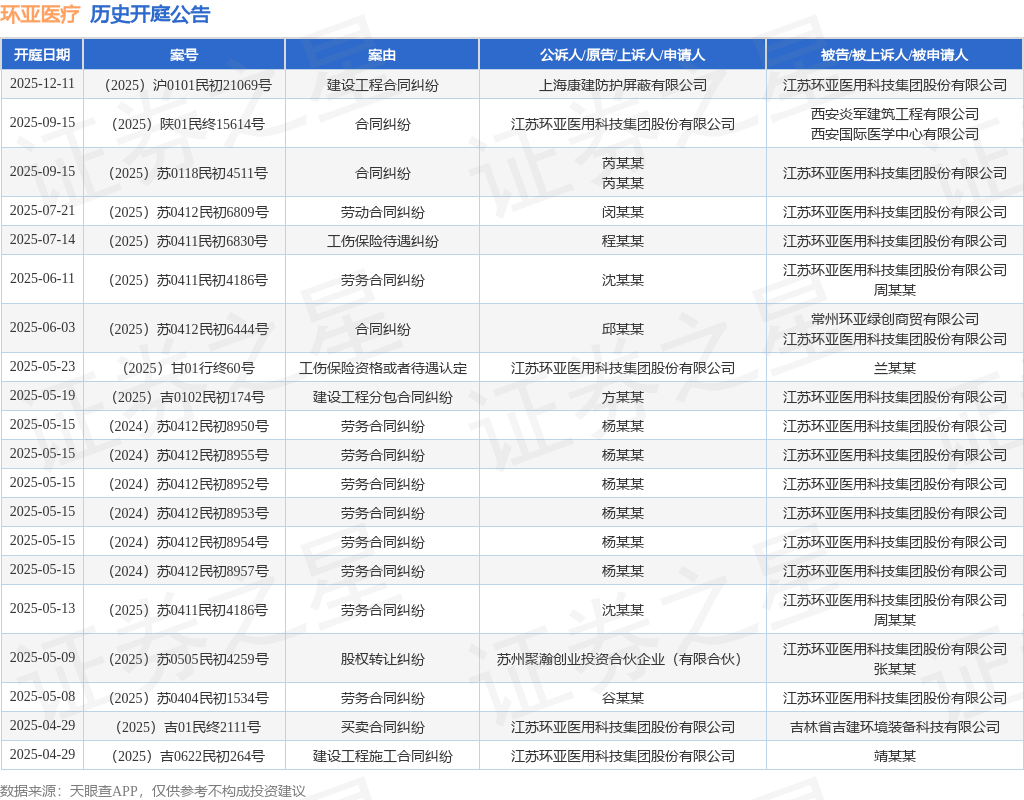Click plaintiff 上海康建防护屏蔽有限公司
This screenshot has height=800, width=1024.
pyautogui.click(x=622, y=85)
